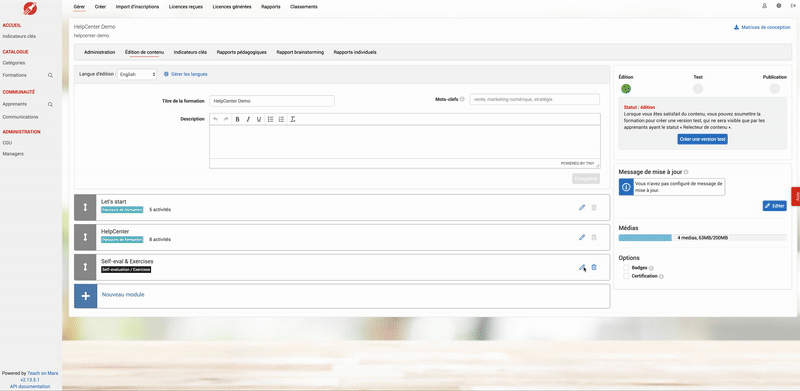Screen dimensions: 800x391
Task: Toggle italic formatting in description editor
Action: [x=248, y=119]
